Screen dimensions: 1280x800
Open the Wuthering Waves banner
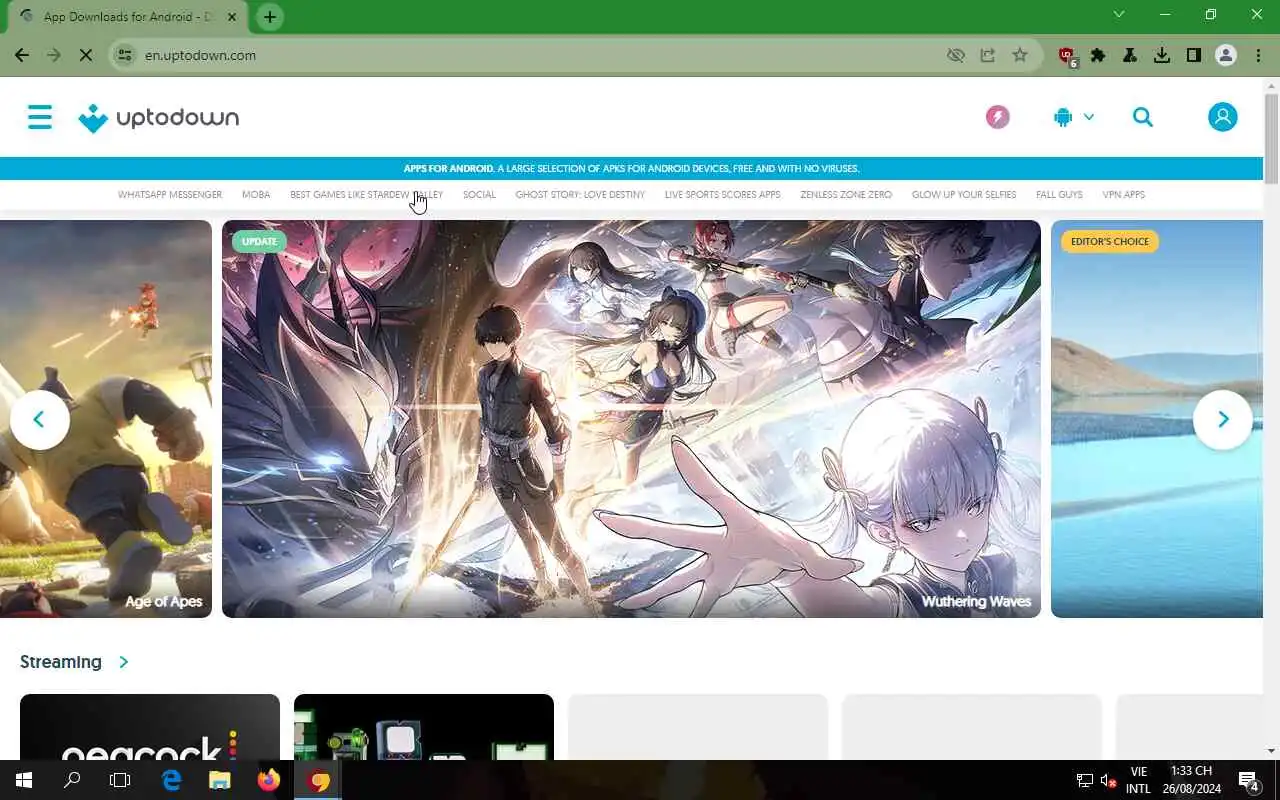pyautogui.click(x=631, y=419)
